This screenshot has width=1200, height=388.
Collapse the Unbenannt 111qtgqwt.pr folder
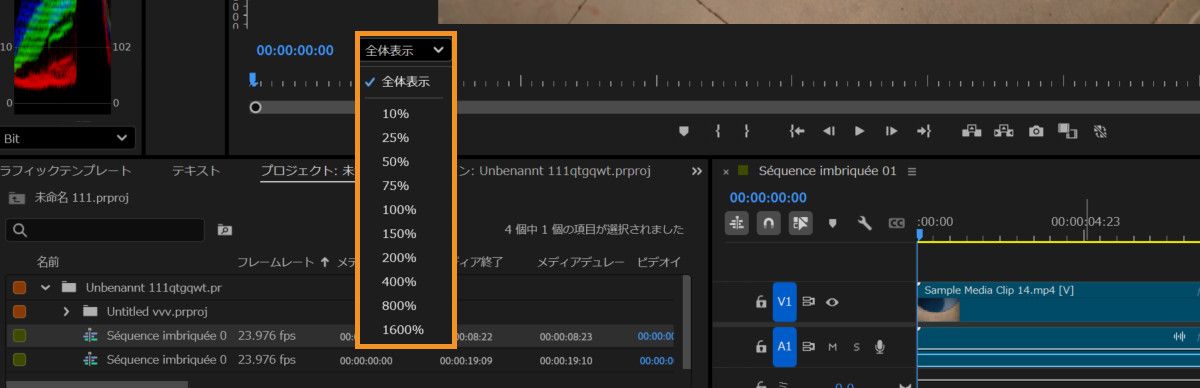[x=45, y=287]
